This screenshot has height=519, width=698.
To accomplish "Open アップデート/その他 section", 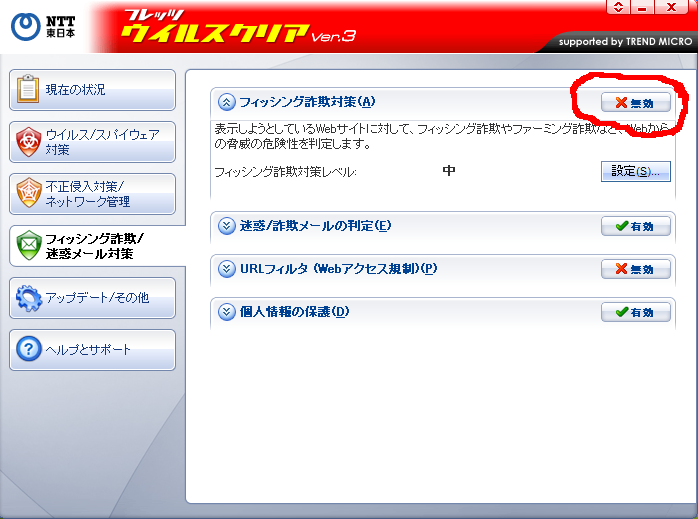I will click(92, 298).
